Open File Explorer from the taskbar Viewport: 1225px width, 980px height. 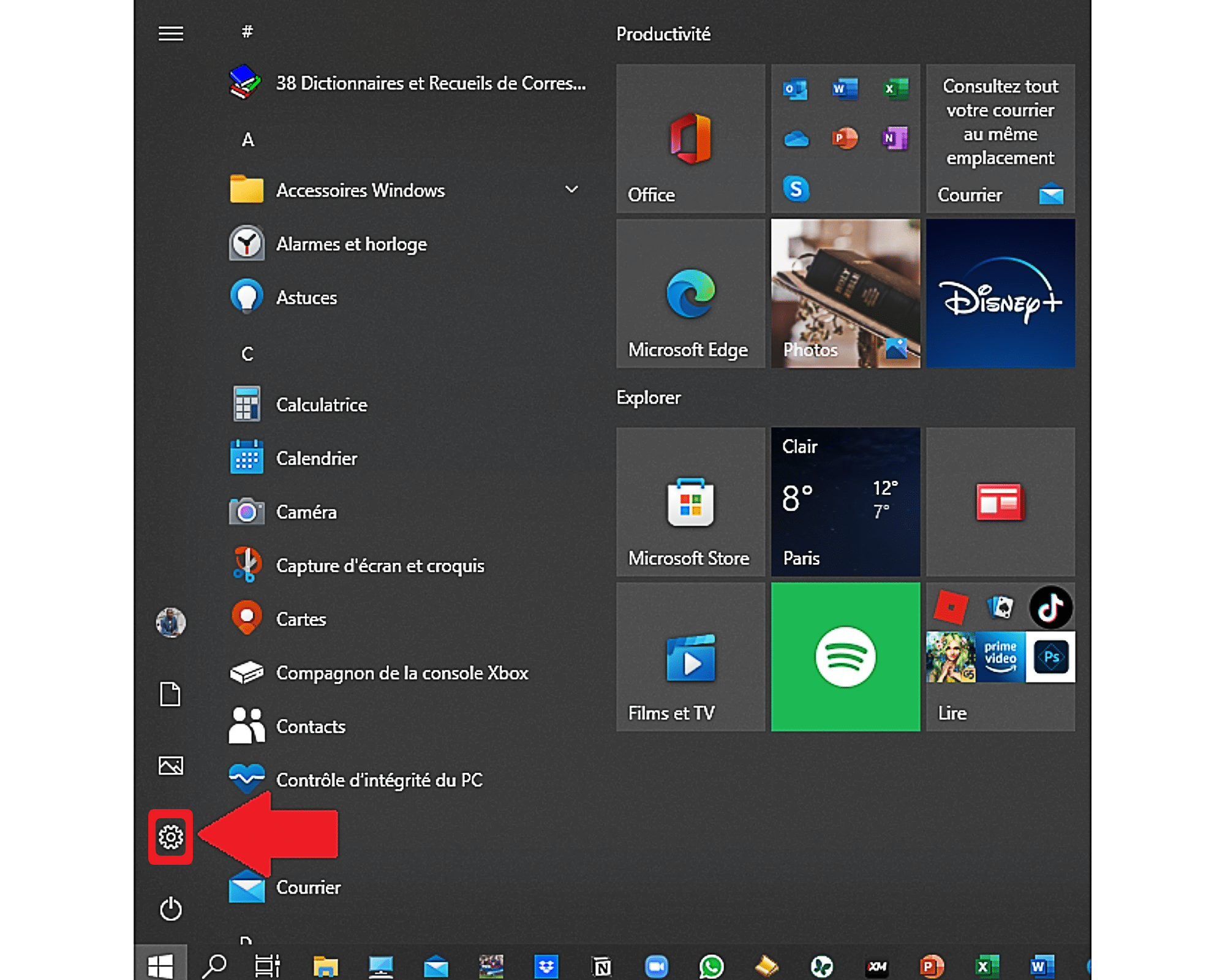coord(325,966)
